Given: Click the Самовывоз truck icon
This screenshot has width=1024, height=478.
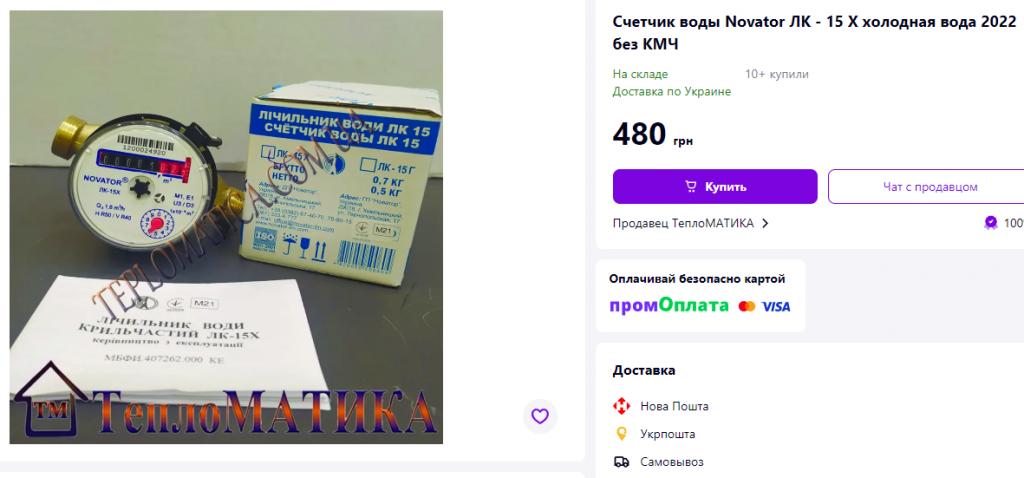Looking at the screenshot, I should pyautogui.click(x=621, y=462).
